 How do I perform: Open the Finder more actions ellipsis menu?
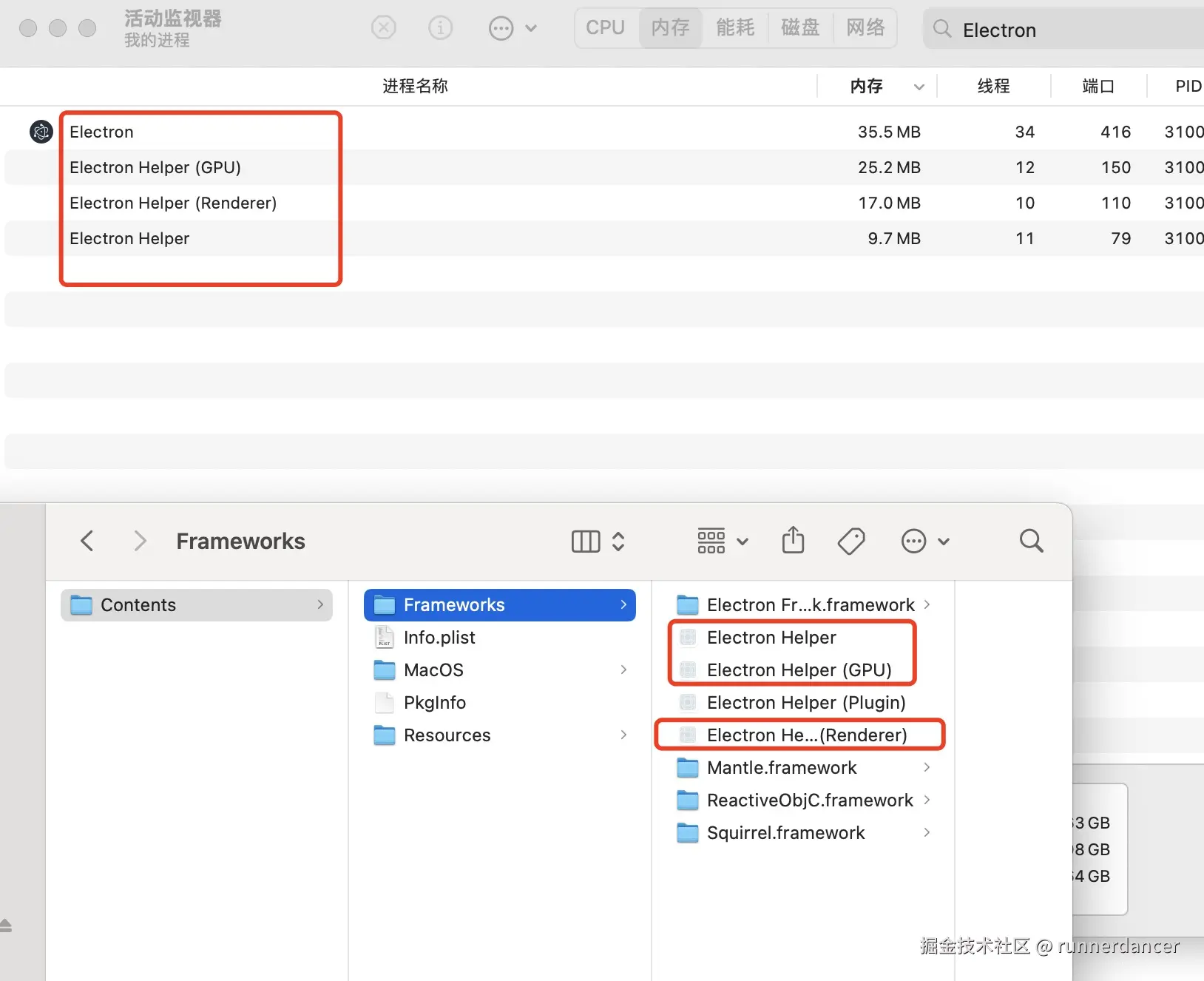coord(924,542)
